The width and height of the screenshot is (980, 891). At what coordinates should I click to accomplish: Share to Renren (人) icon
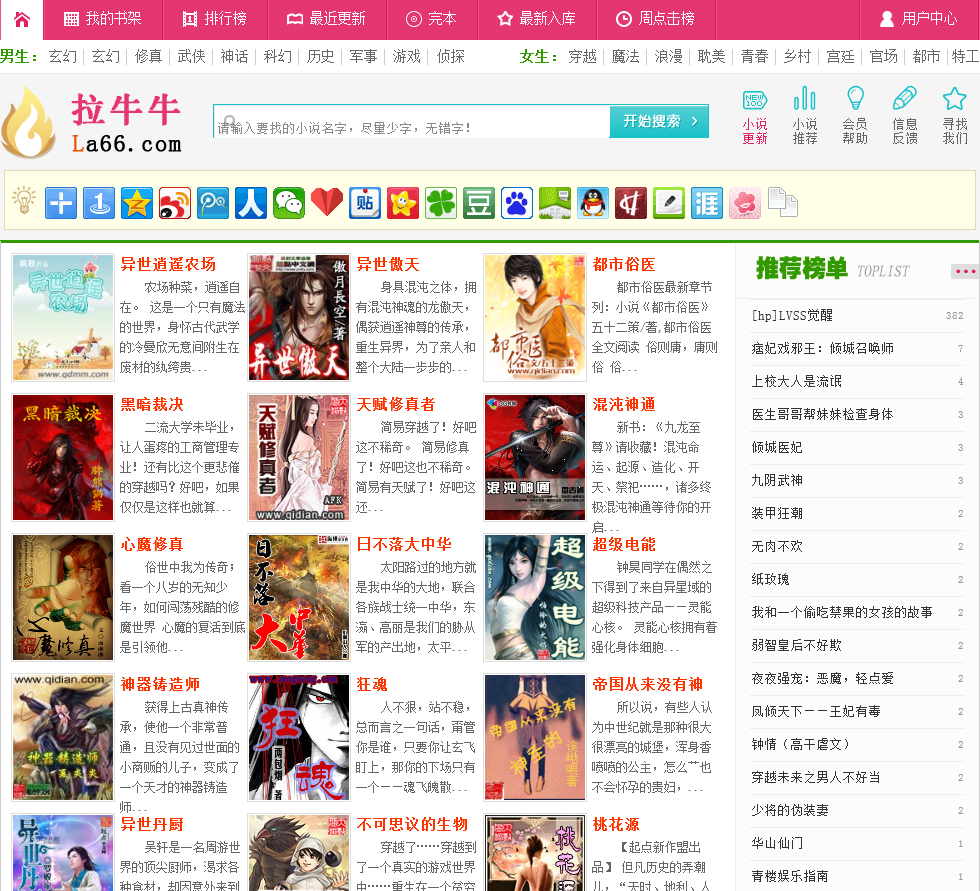pyautogui.click(x=251, y=203)
